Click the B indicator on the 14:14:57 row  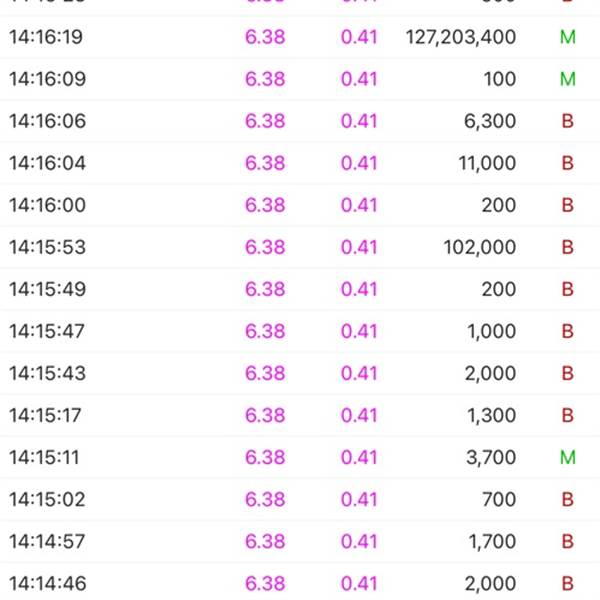coord(568,541)
